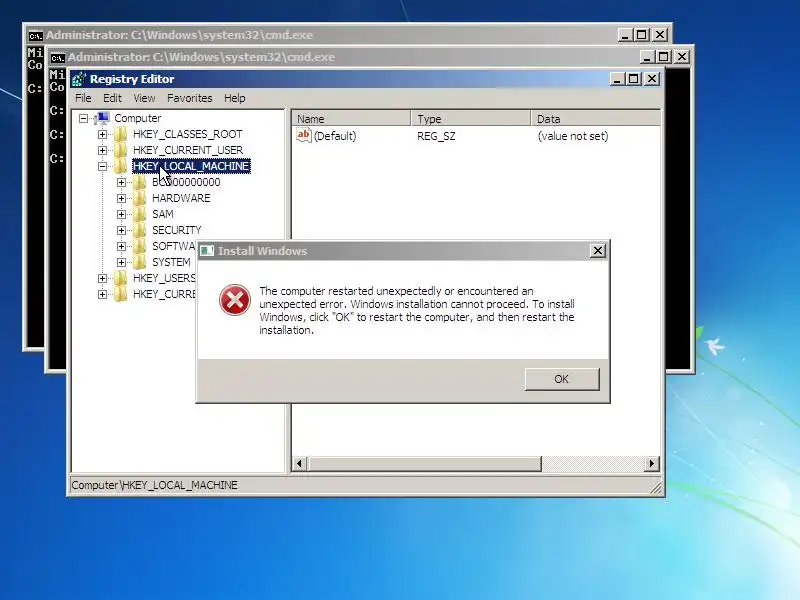Viewport: 800px width, 600px height.
Task: Expand the SAM subkey
Action: 121,214
